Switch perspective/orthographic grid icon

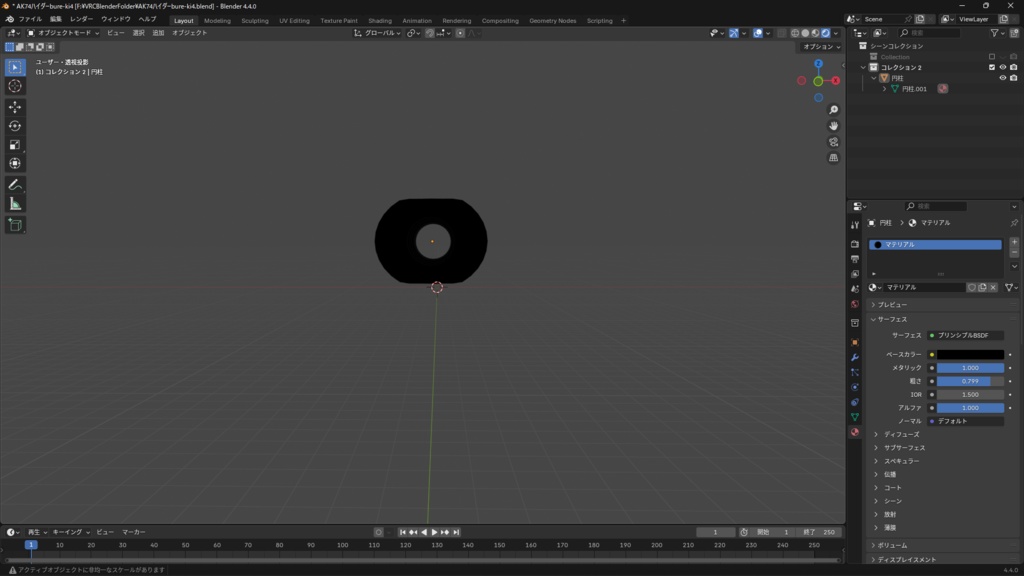(833, 157)
